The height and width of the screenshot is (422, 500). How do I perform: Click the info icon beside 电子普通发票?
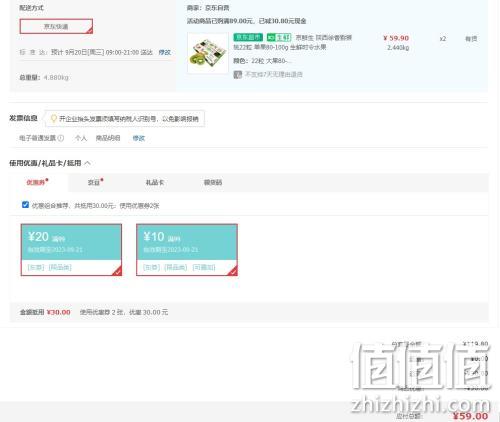tap(61, 138)
